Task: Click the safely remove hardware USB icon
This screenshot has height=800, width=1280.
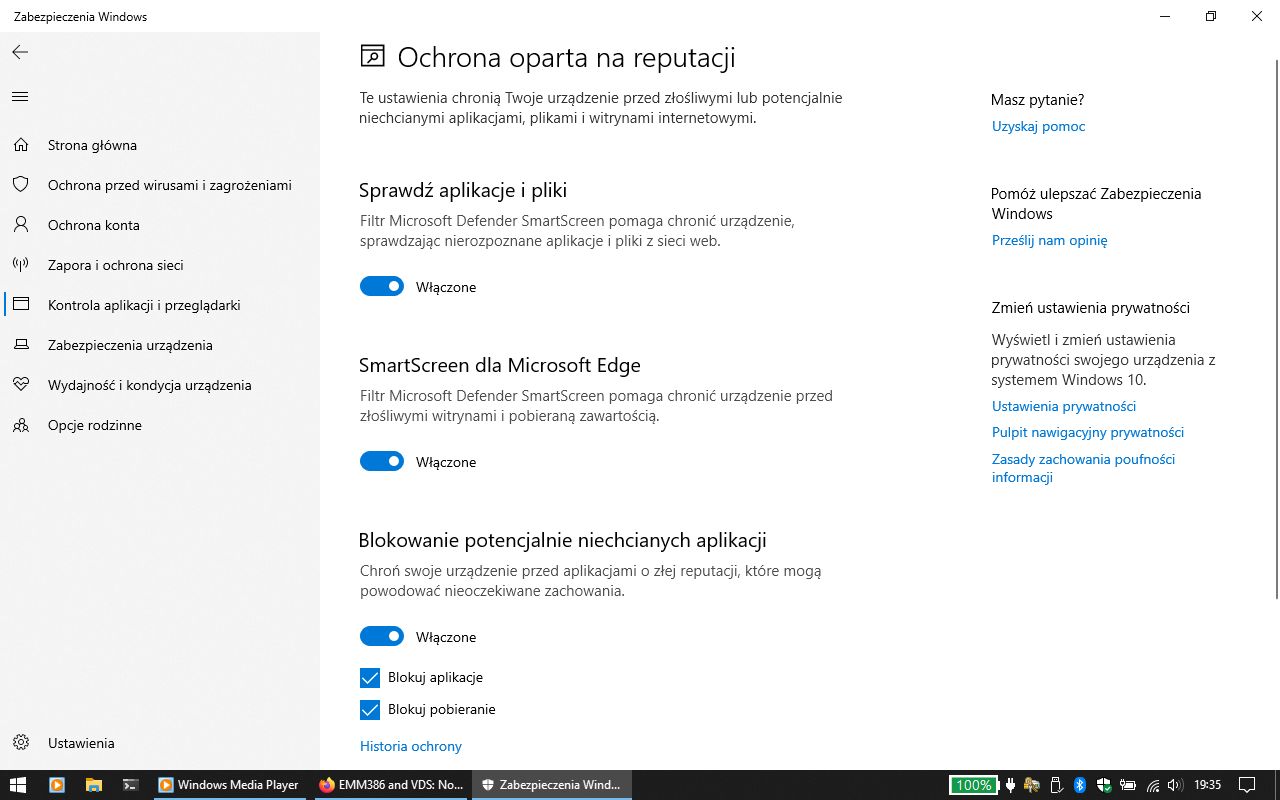Action: click(1056, 785)
